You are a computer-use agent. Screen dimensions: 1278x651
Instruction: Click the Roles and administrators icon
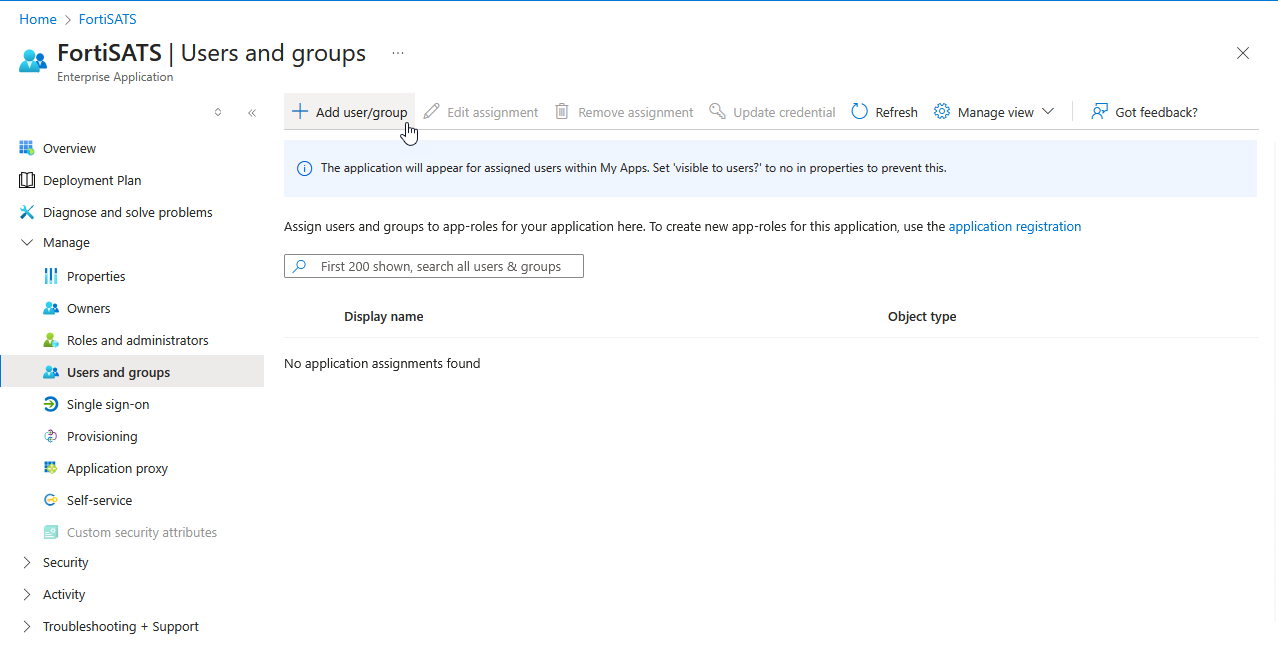coord(51,340)
